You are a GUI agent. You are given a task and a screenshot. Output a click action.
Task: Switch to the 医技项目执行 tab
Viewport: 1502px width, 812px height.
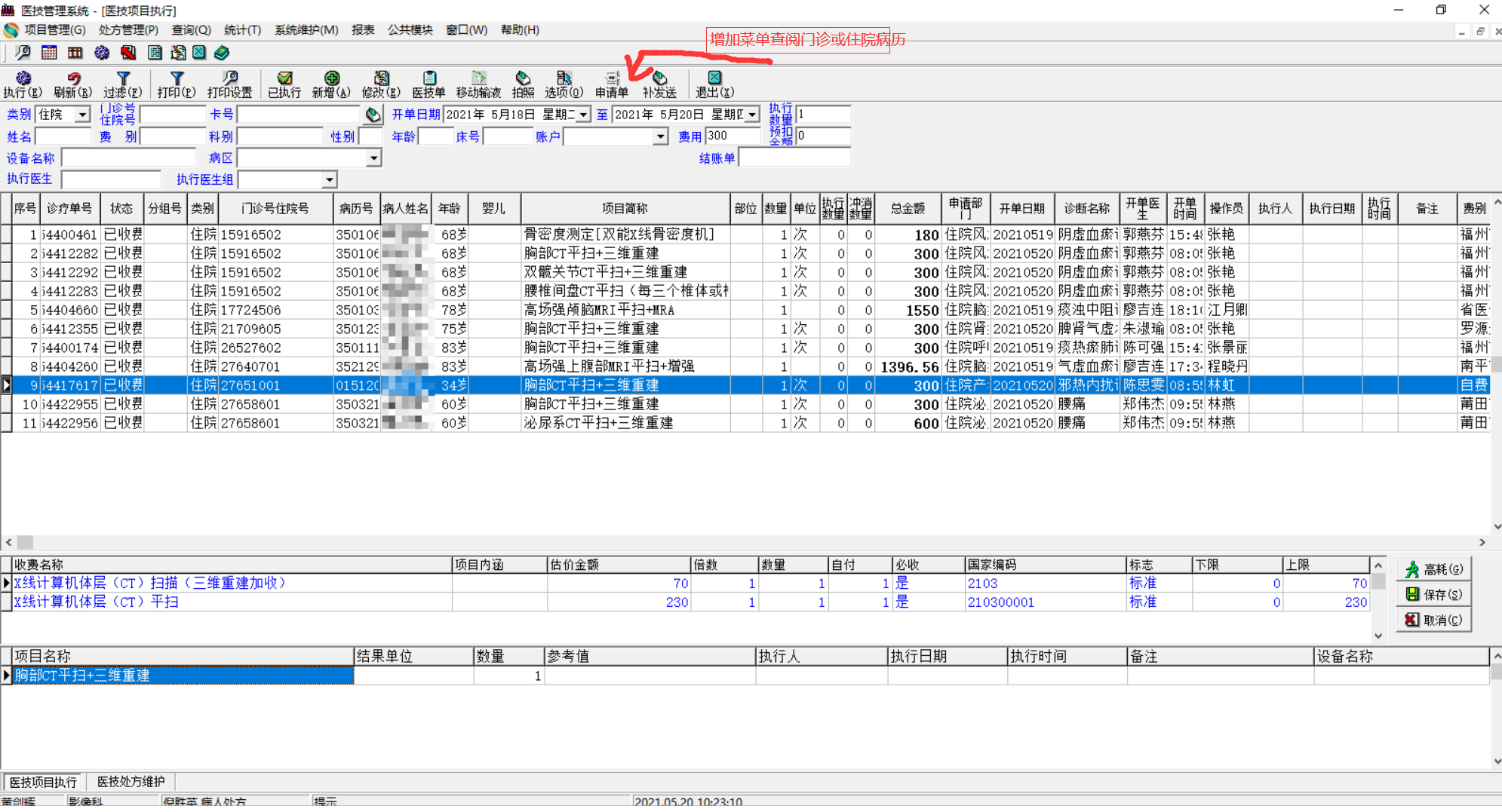[x=43, y=782]
